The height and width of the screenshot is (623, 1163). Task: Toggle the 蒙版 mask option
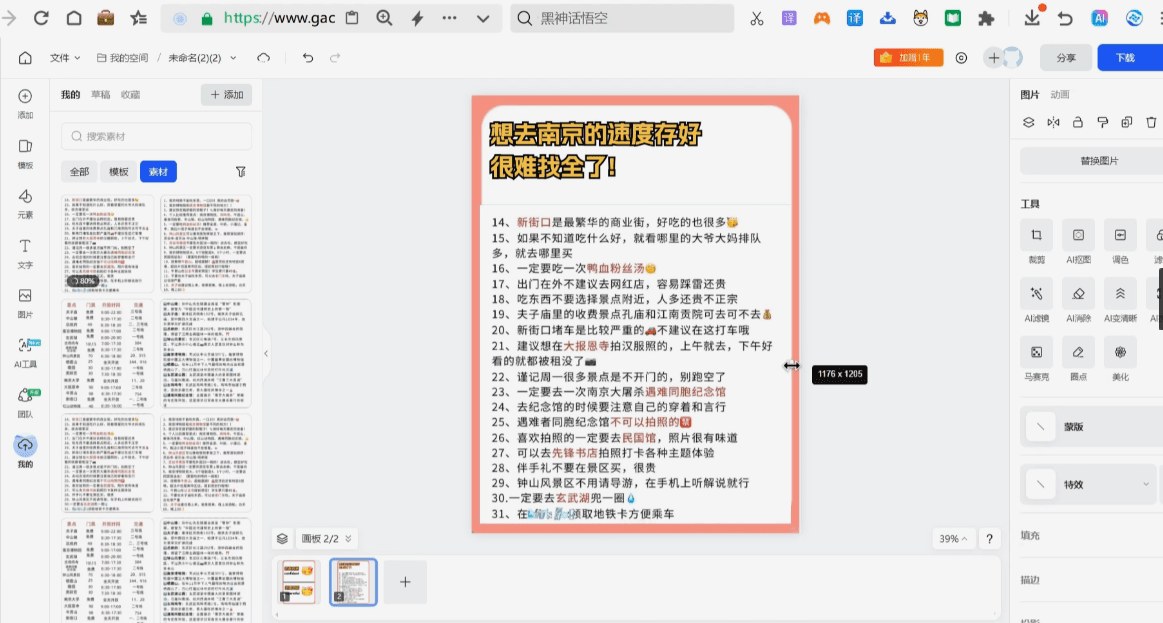pyautogui.click(x=1091, y=427)
